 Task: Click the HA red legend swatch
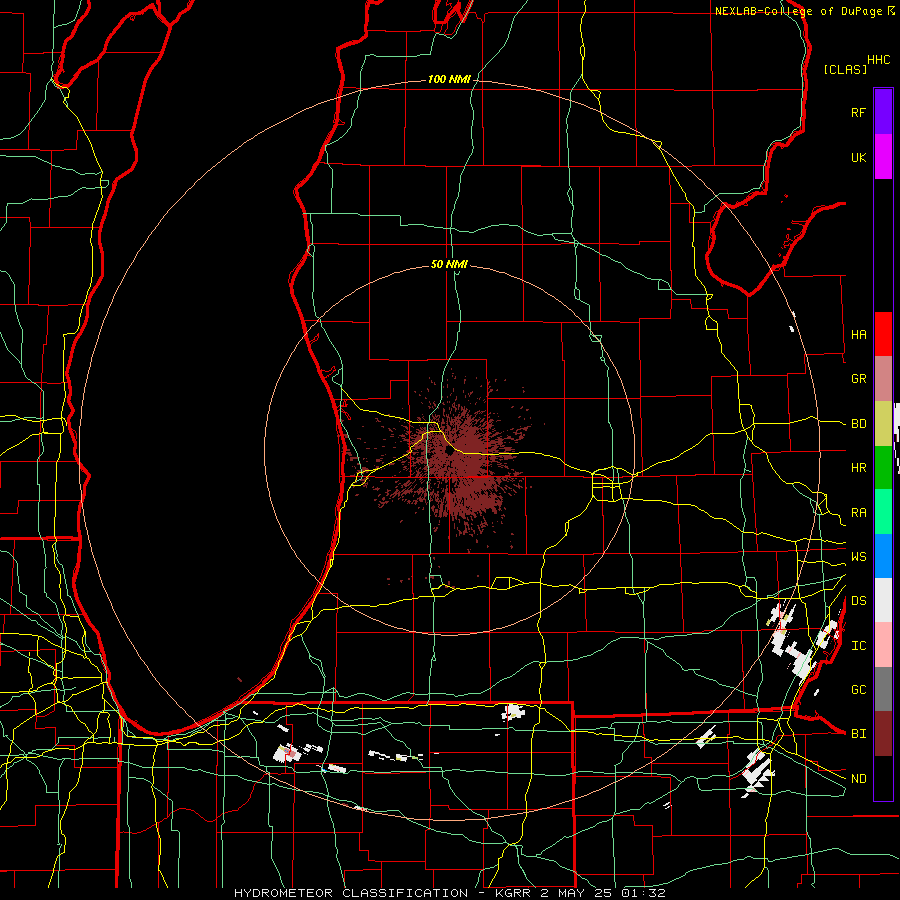tap(883, 334)
